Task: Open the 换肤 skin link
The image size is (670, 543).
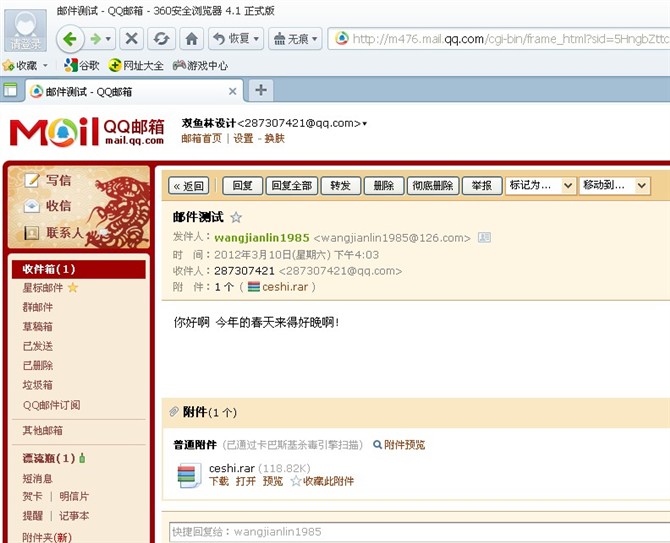Action: click(274, 138)
